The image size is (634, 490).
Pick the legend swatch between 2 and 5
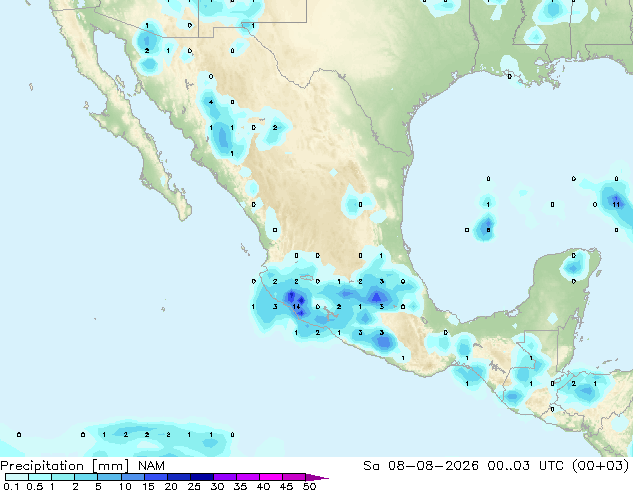(86, 477)
